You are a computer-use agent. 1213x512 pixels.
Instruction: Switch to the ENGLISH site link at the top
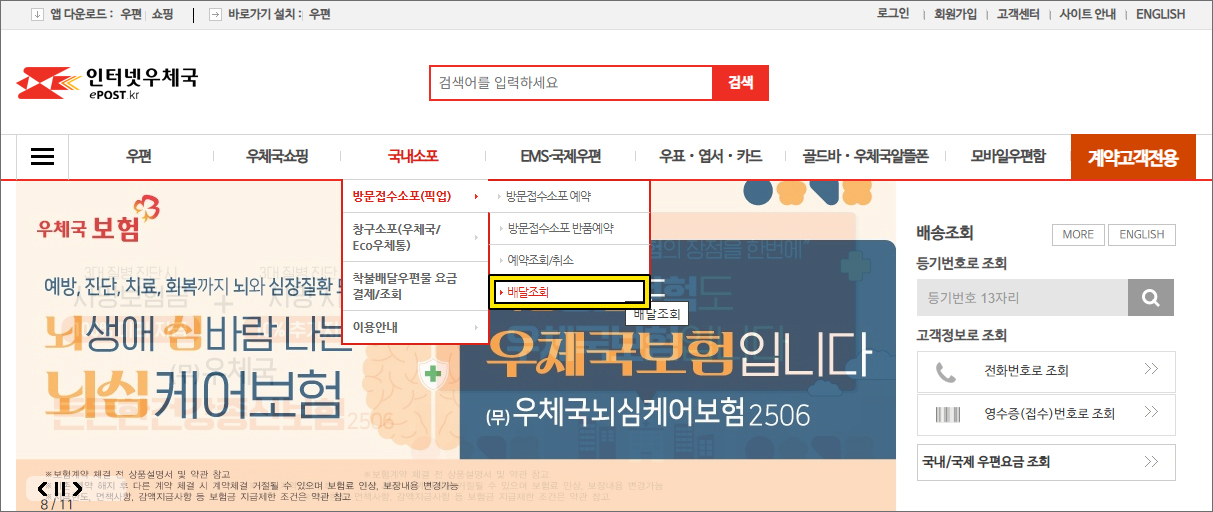click(x=1160, y=14)
